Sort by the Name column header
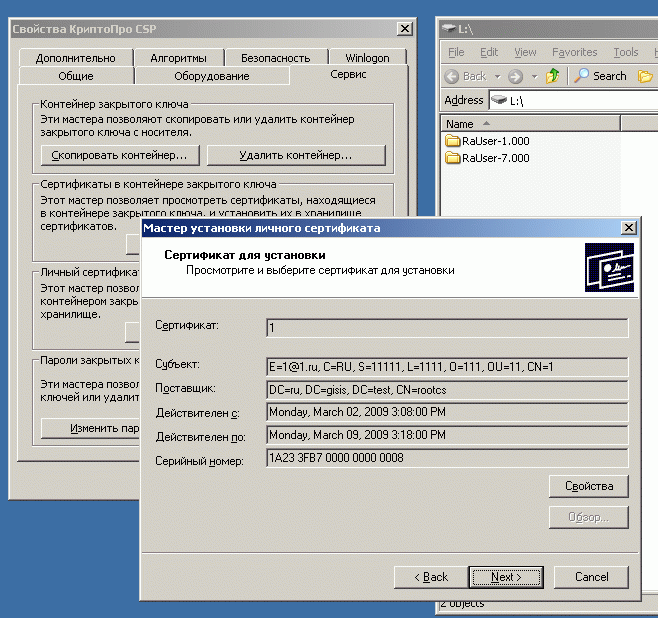Screen dimensions: 658x618 coord(530,124)
